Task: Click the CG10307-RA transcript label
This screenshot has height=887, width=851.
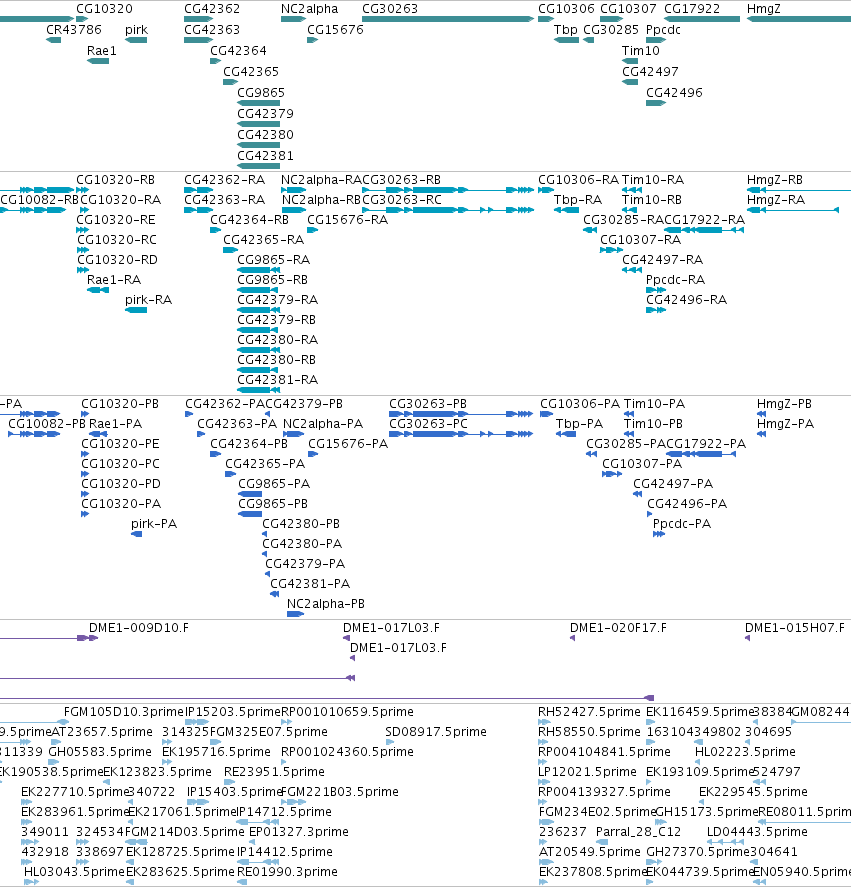Action: pyautogui.click(x=641, y=239)
